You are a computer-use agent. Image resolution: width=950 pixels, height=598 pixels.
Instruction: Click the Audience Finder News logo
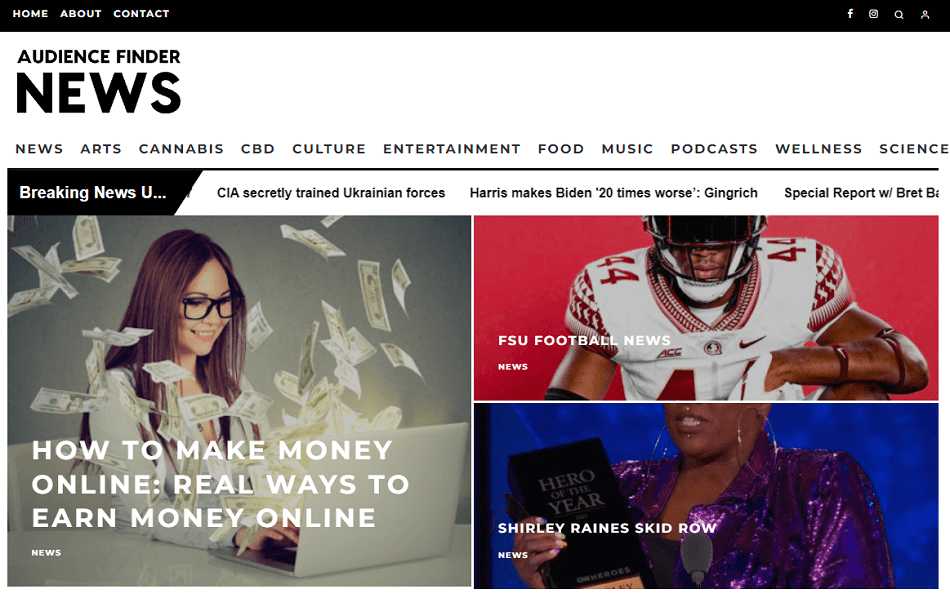click(99, 81)
